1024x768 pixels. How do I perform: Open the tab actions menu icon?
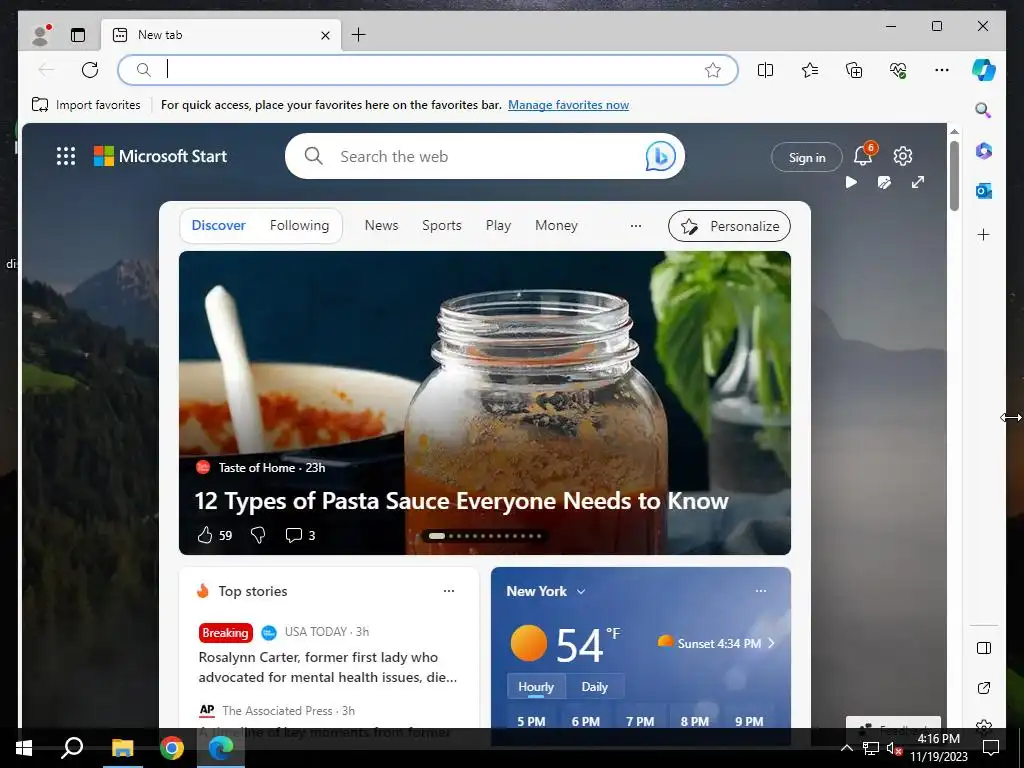click(78, 35)
